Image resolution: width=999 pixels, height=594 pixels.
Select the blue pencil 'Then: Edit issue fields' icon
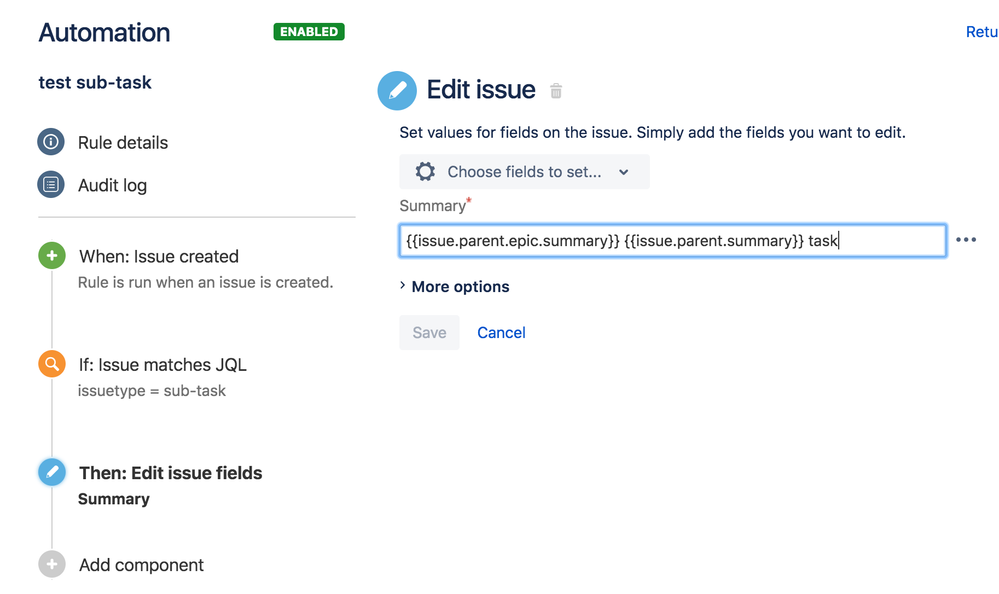click(51, 471)
